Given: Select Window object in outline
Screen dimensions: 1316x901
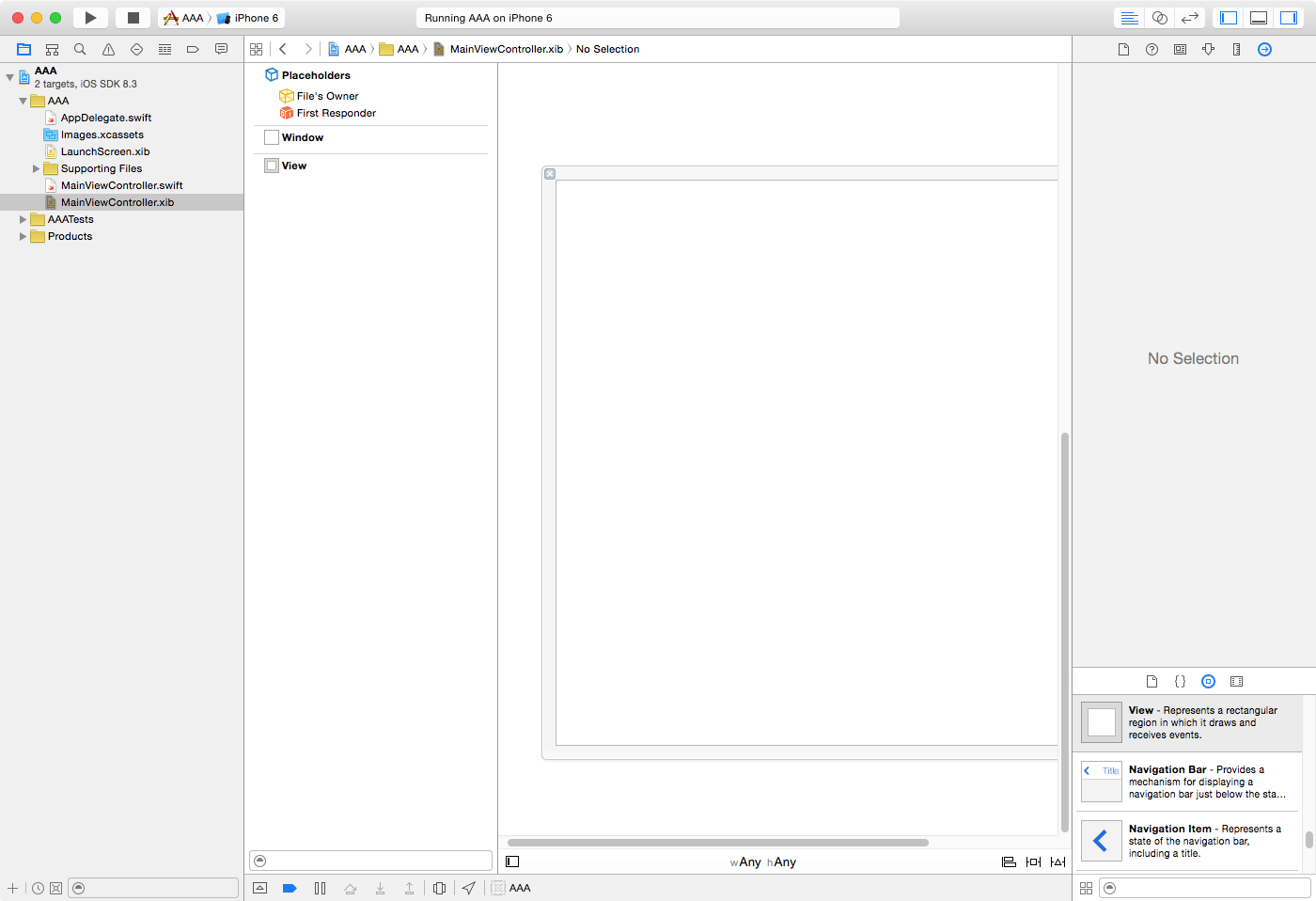Looking at the screenshot, I should coord(293,137).
